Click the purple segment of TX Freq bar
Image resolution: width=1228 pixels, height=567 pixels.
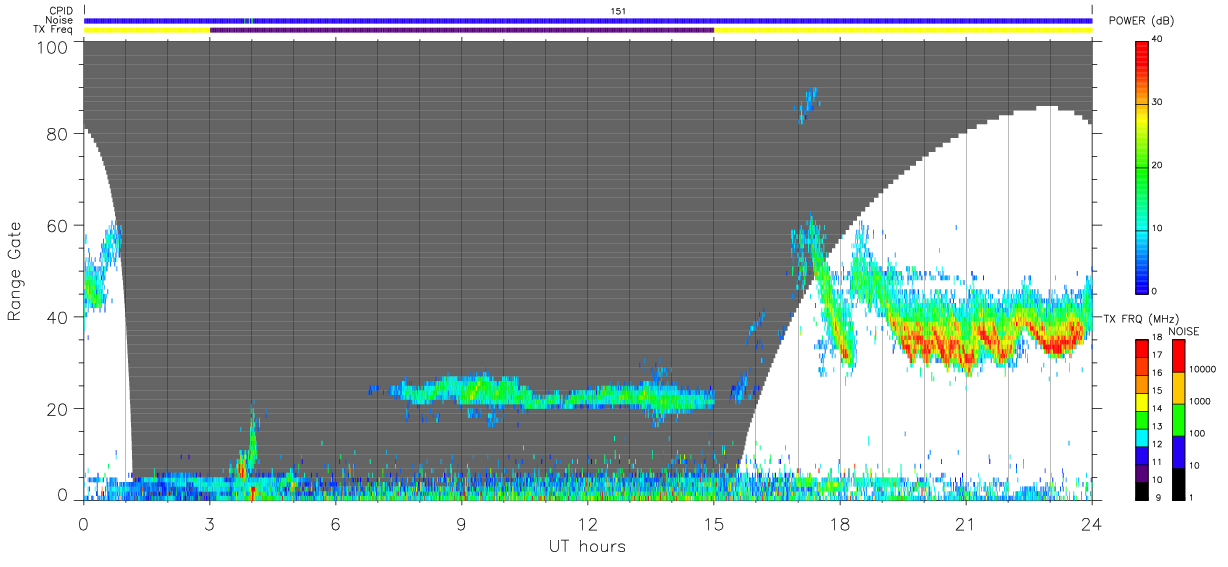click(462, 30)
